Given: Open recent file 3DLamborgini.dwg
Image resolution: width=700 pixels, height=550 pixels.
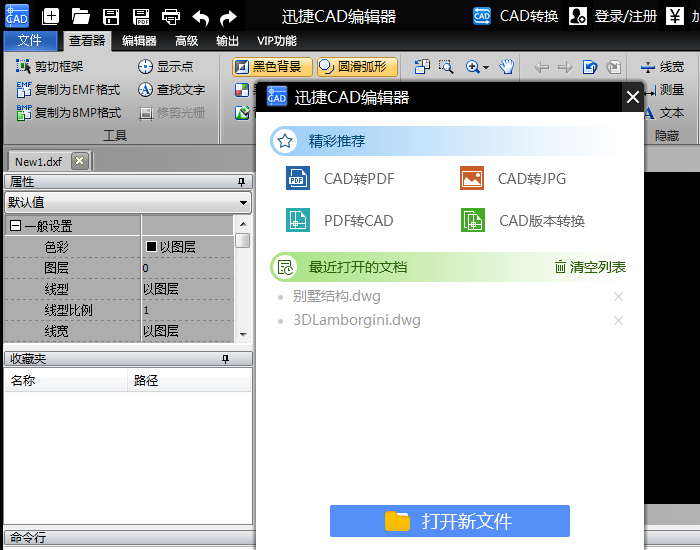Looking at the screenshot, I should pos(357,320).
